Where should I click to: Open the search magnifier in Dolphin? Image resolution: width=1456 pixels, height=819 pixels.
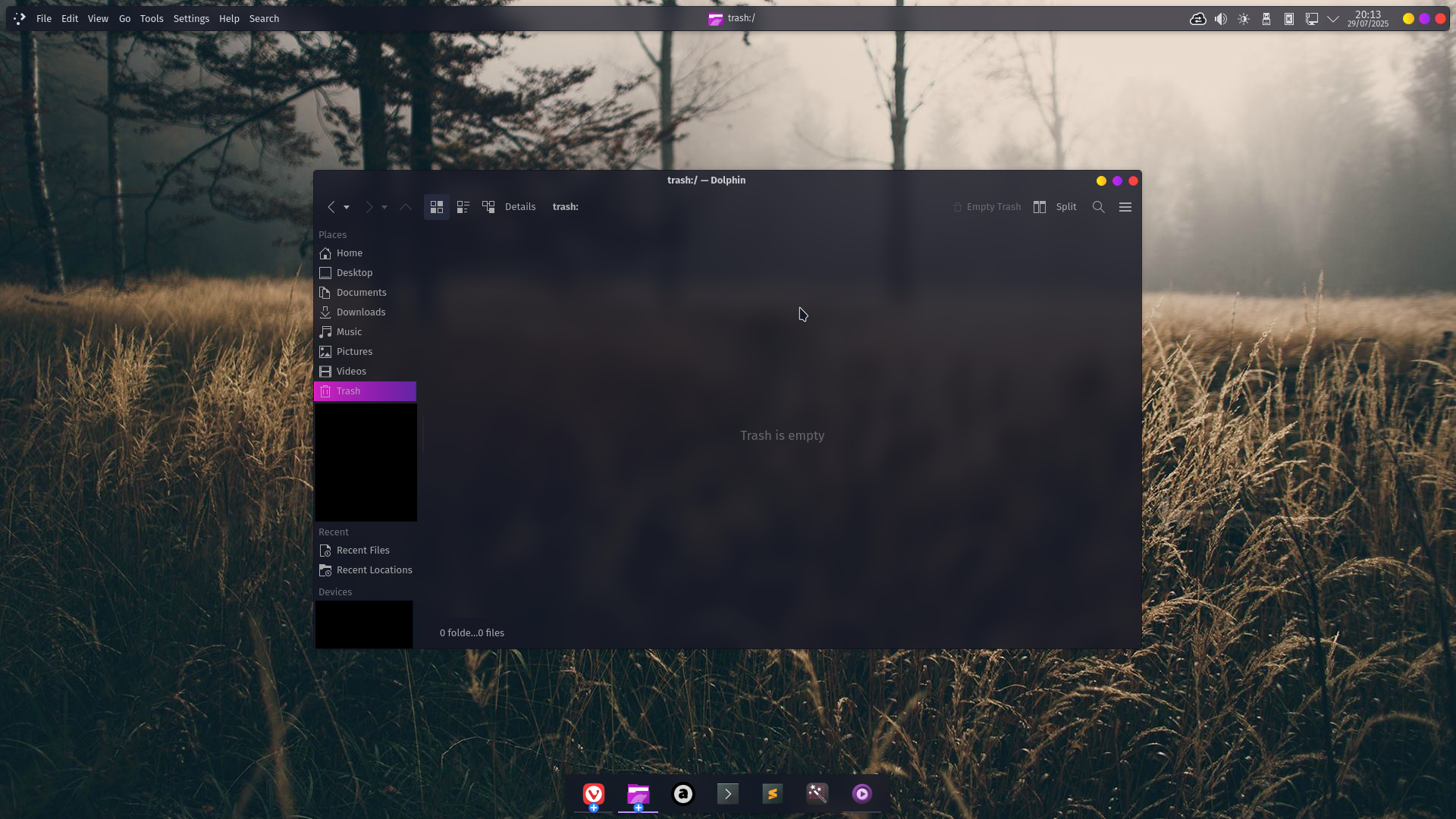1098,207
